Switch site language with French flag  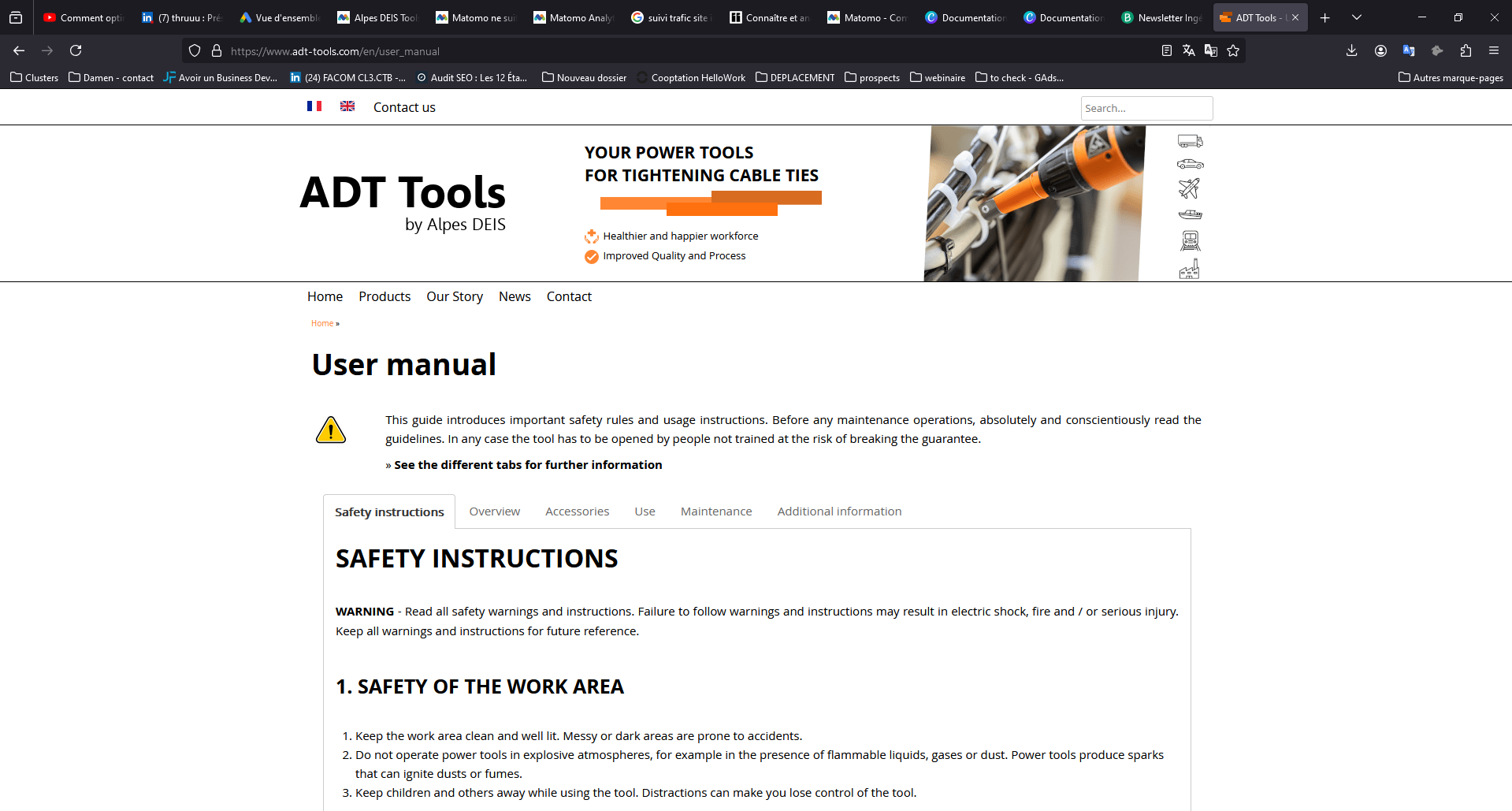314,106
